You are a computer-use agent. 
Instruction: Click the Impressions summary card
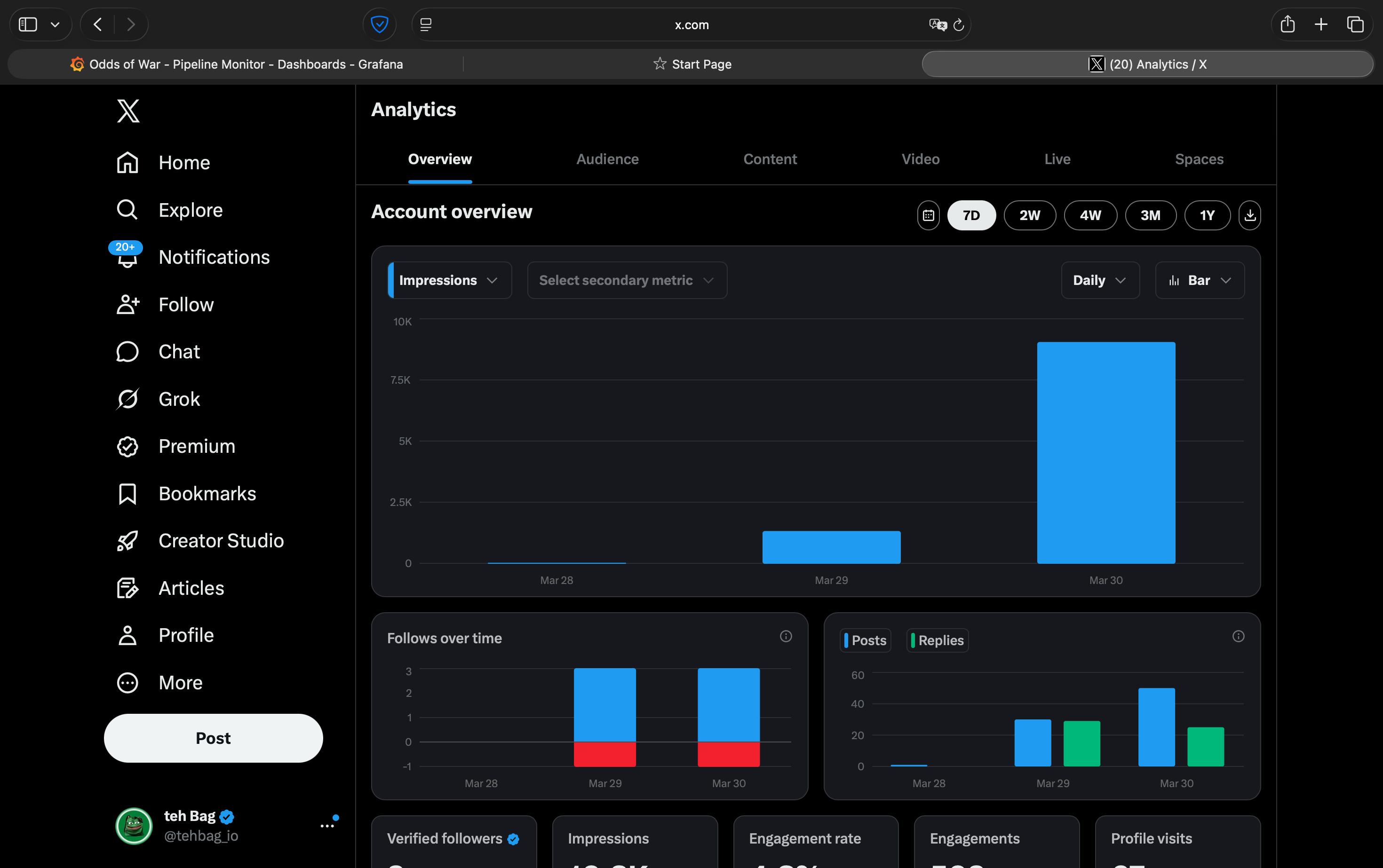coord(635,842)
